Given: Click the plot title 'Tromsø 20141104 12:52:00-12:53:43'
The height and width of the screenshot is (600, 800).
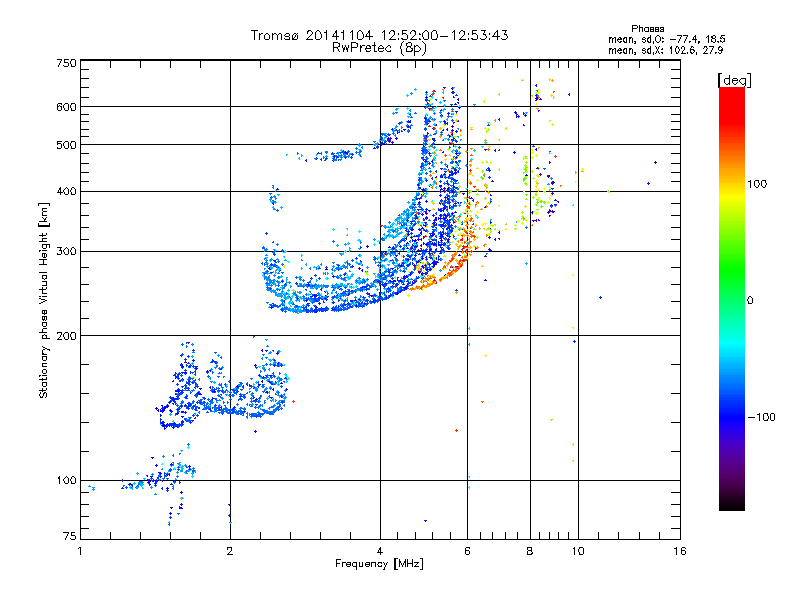Looking at the screenshot, I should (379, 35).
